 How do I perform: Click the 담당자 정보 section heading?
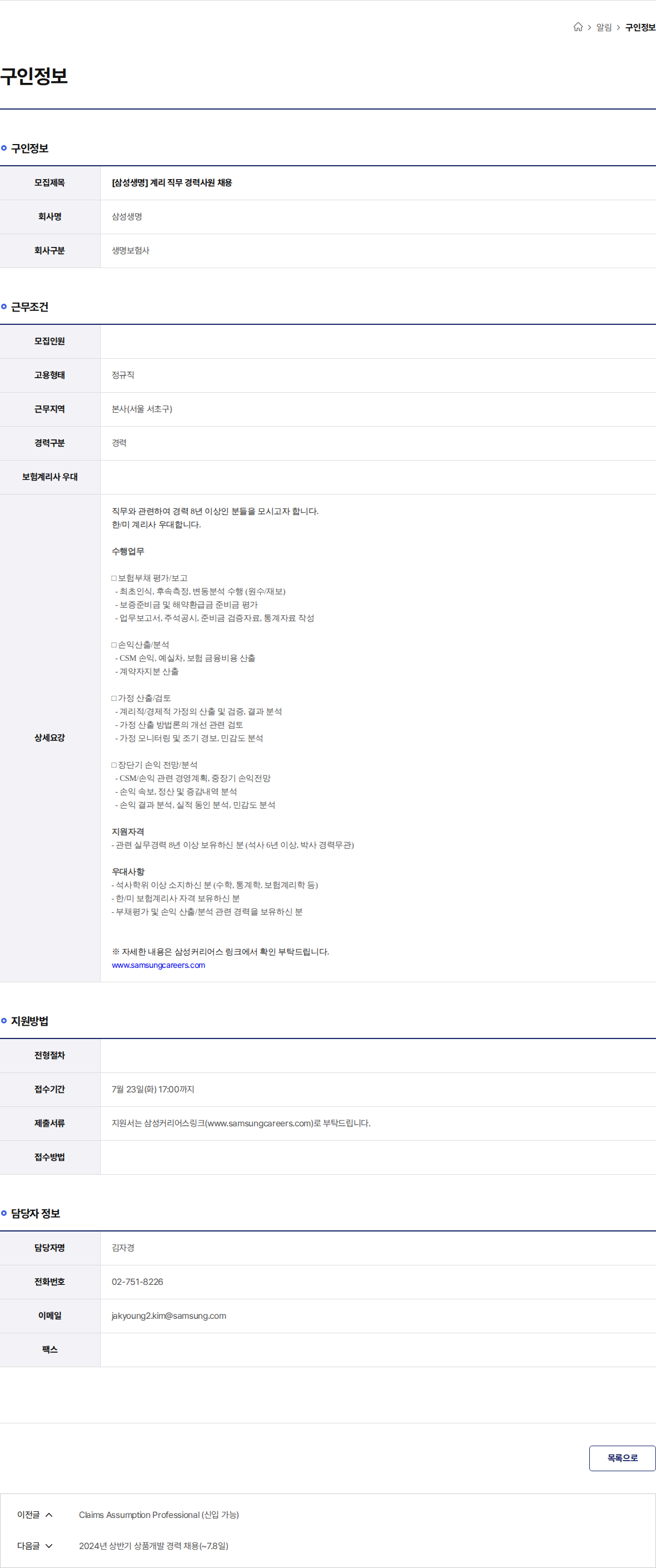[35, 1213]
